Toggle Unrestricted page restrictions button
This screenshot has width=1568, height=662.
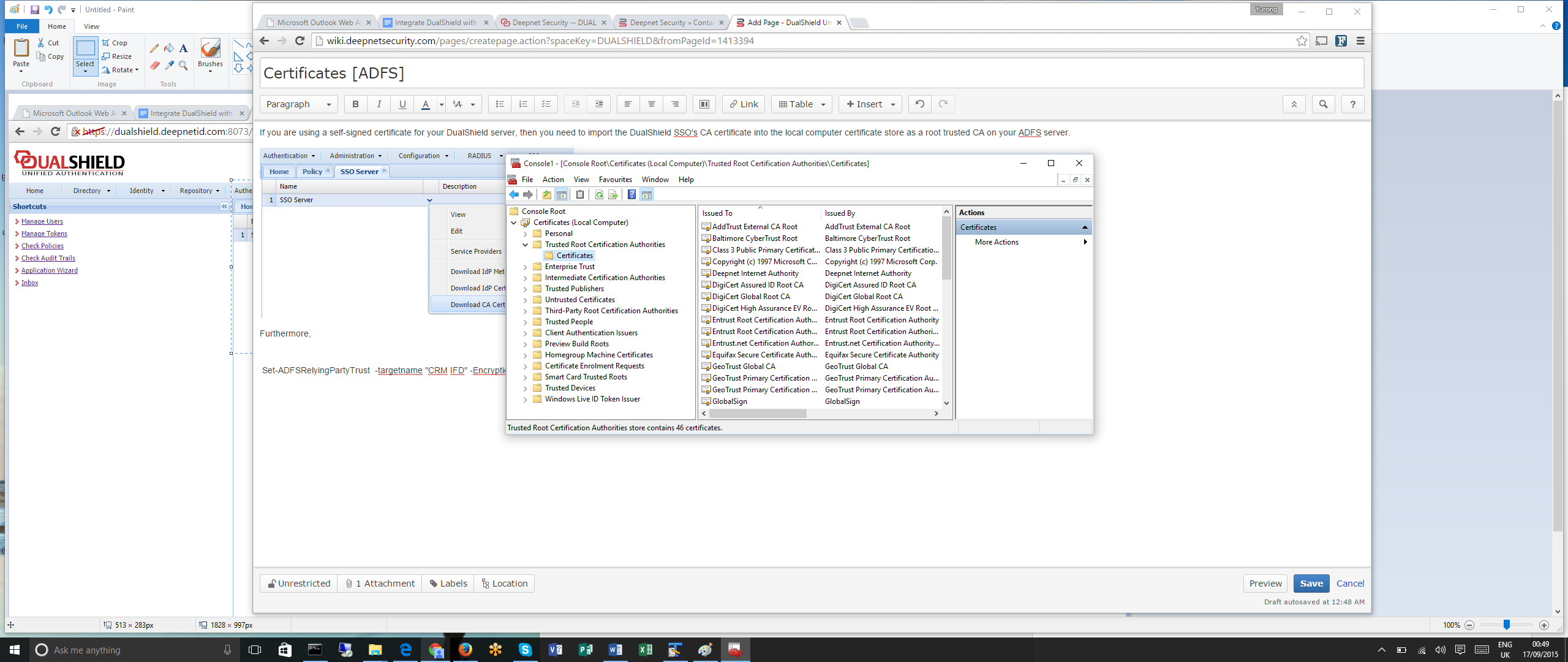coord(299,584)
